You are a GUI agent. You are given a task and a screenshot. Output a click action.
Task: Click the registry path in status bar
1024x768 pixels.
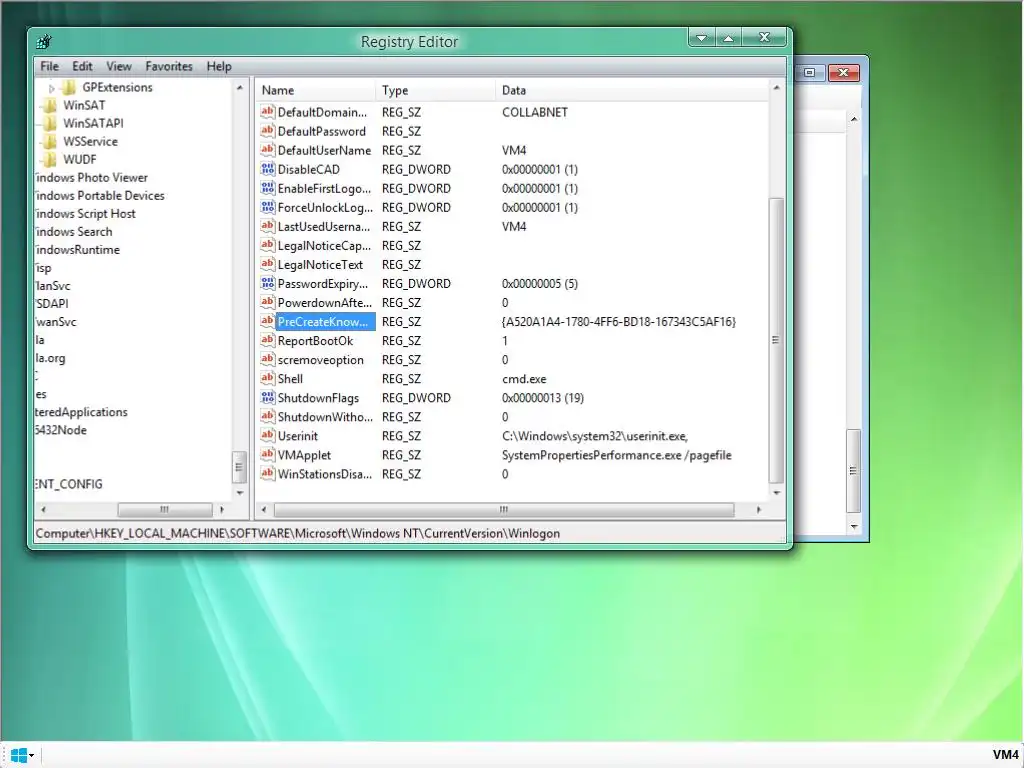coord(298,534)
